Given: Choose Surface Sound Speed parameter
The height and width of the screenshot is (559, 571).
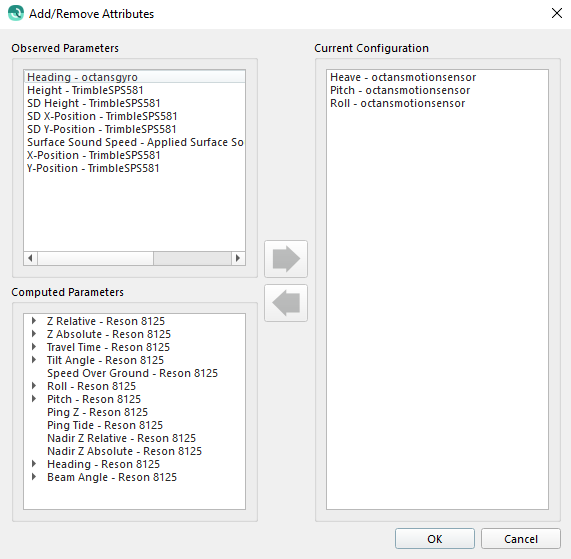Looking at the screenshot, I should tap(134, 142).
